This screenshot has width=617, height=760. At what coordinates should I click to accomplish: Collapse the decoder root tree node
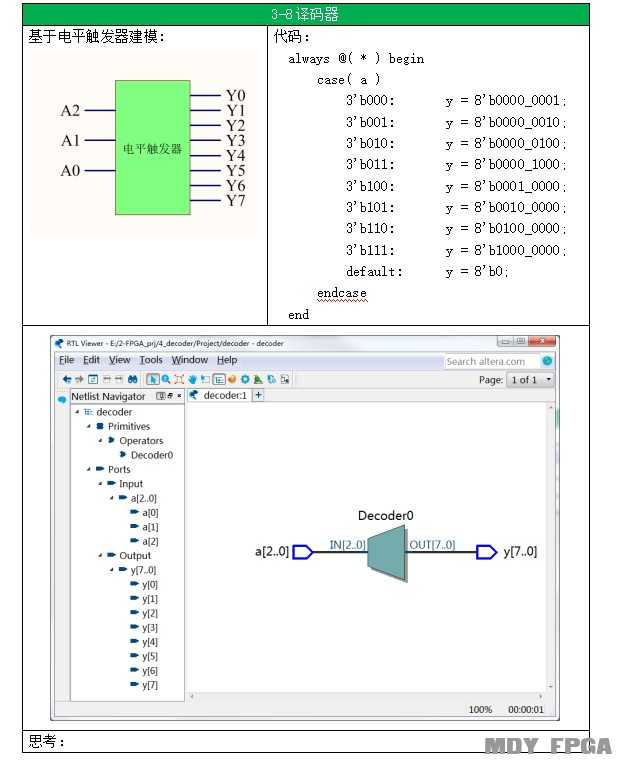pyautogui.click(x=77, y=412)
